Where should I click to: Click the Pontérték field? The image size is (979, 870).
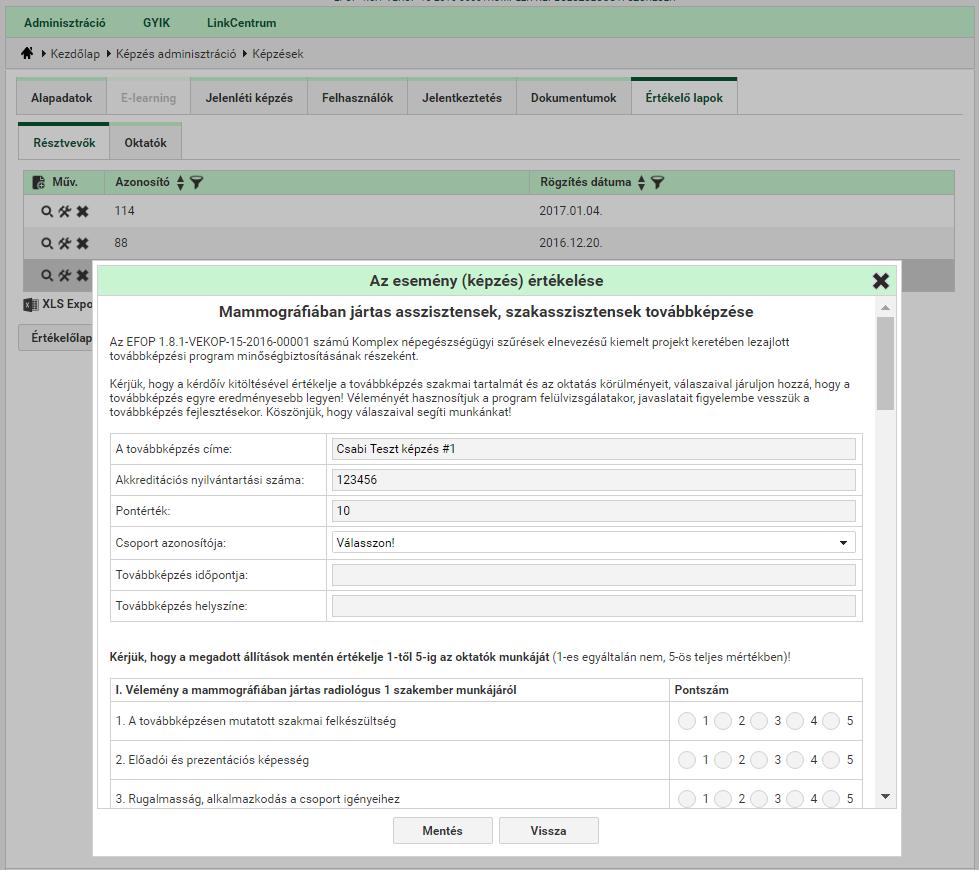pyautogui.click(x=593, y=511)
